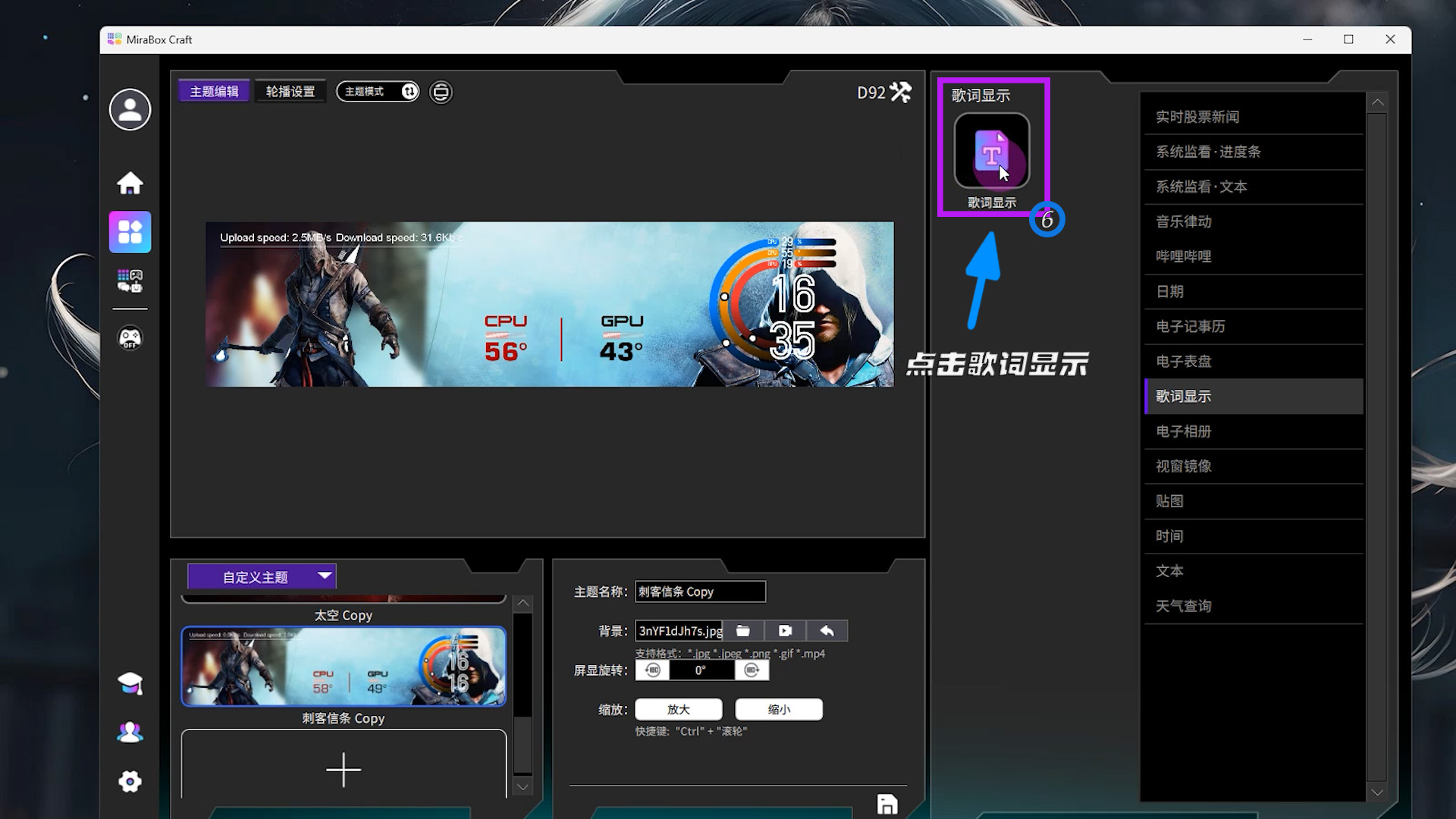Click the gamepad OFF mode icon

tap(130, 337)
